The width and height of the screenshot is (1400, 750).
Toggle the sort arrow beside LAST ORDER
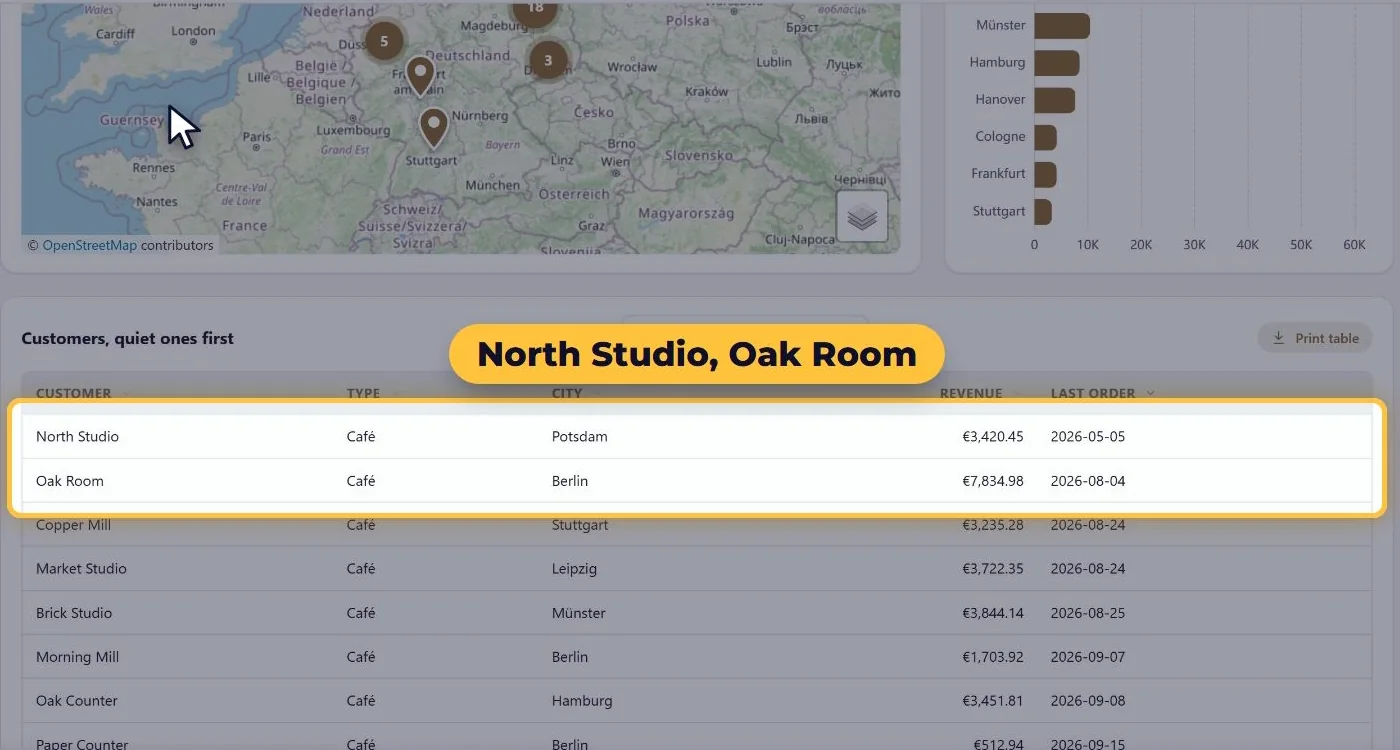point(1150,393)
